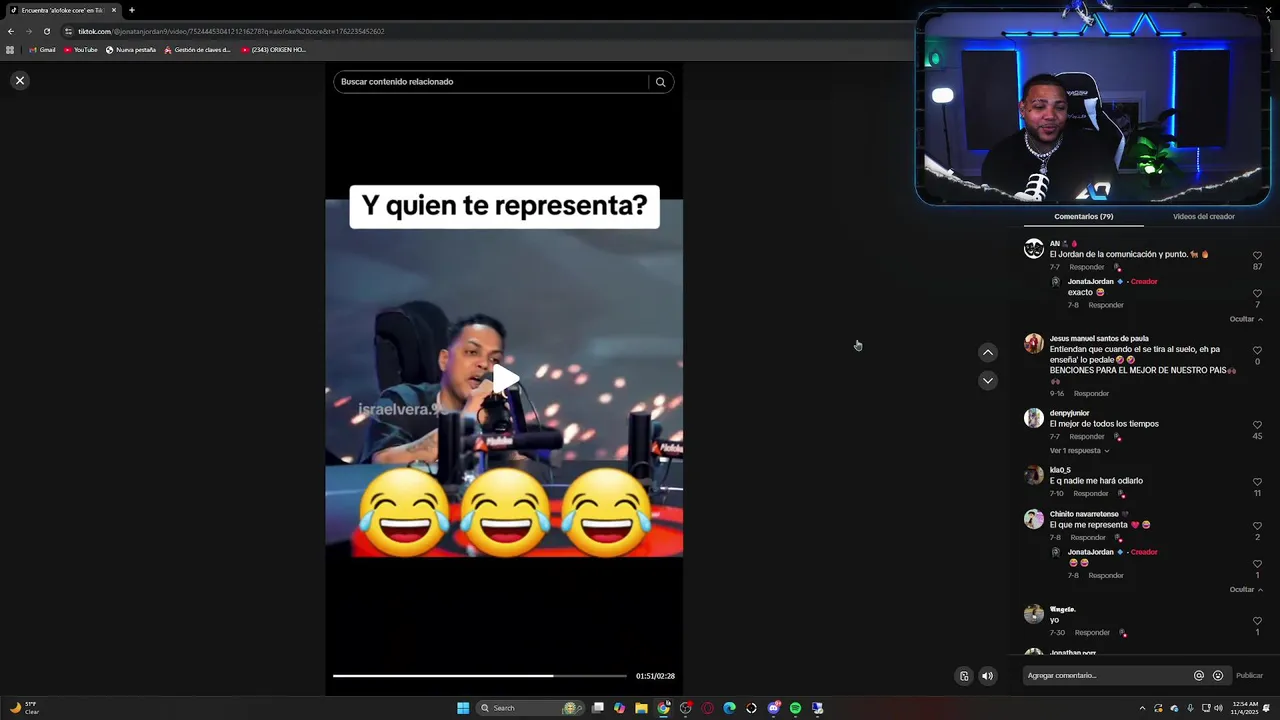Open Microsoft Edge from taskbar
This screenshot has height=720, width=1280.
click(729, 708)
